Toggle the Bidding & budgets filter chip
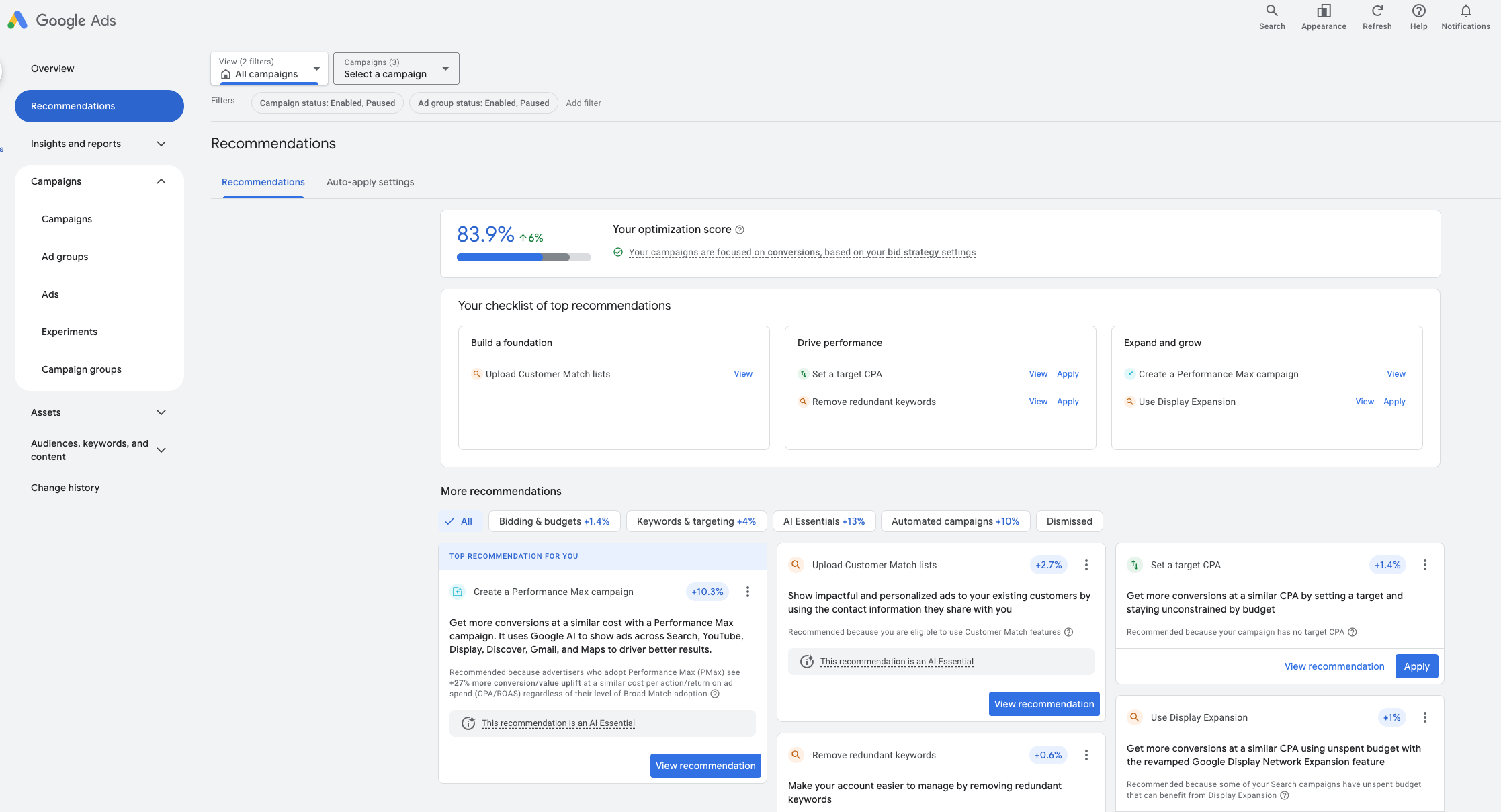Viewport: 1501px width, 812px height. click(x=554, y=521)
